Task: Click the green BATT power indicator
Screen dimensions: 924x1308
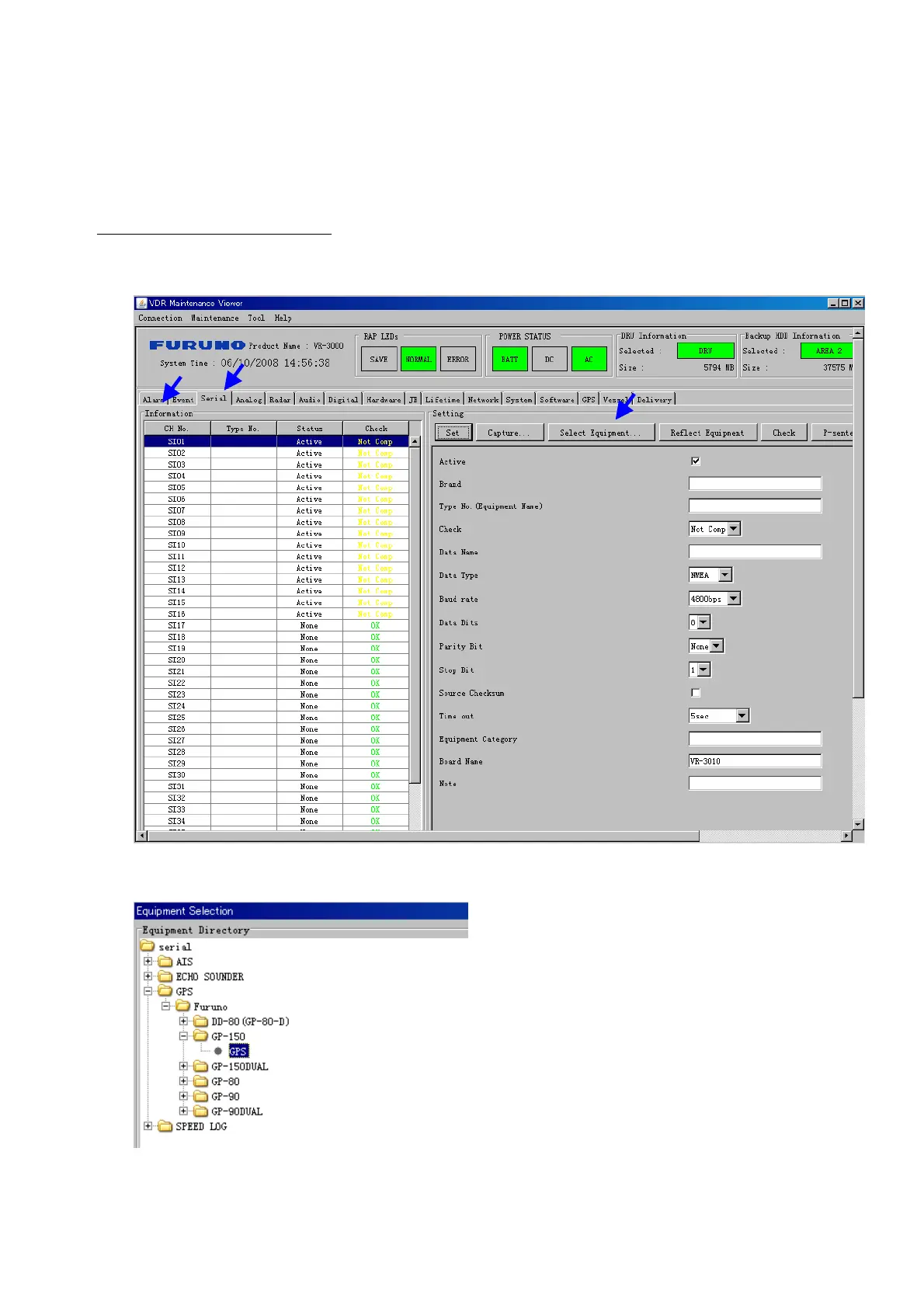Action: [x=510, y=359]
